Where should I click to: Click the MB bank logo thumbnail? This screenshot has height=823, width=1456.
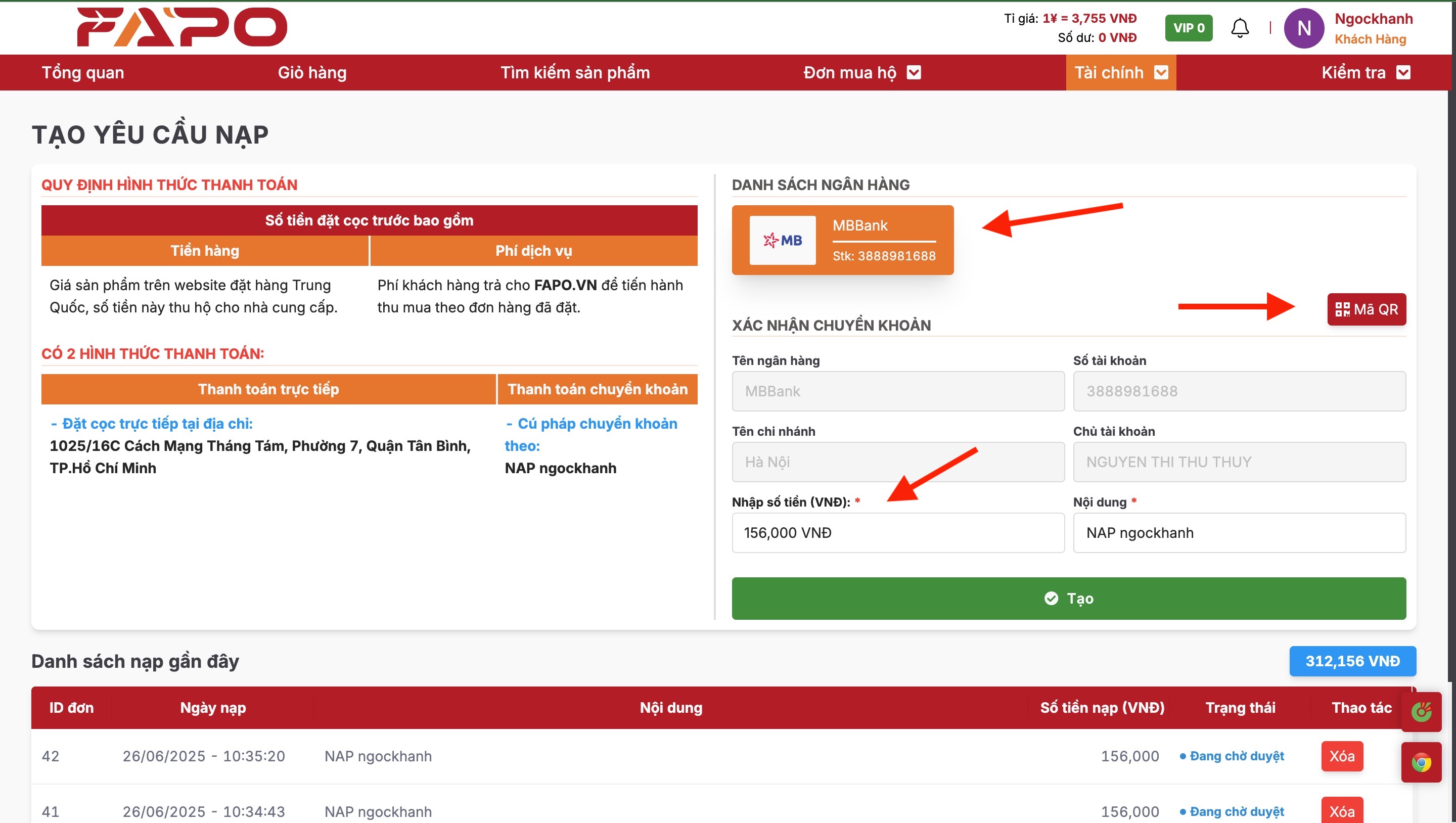782,240
